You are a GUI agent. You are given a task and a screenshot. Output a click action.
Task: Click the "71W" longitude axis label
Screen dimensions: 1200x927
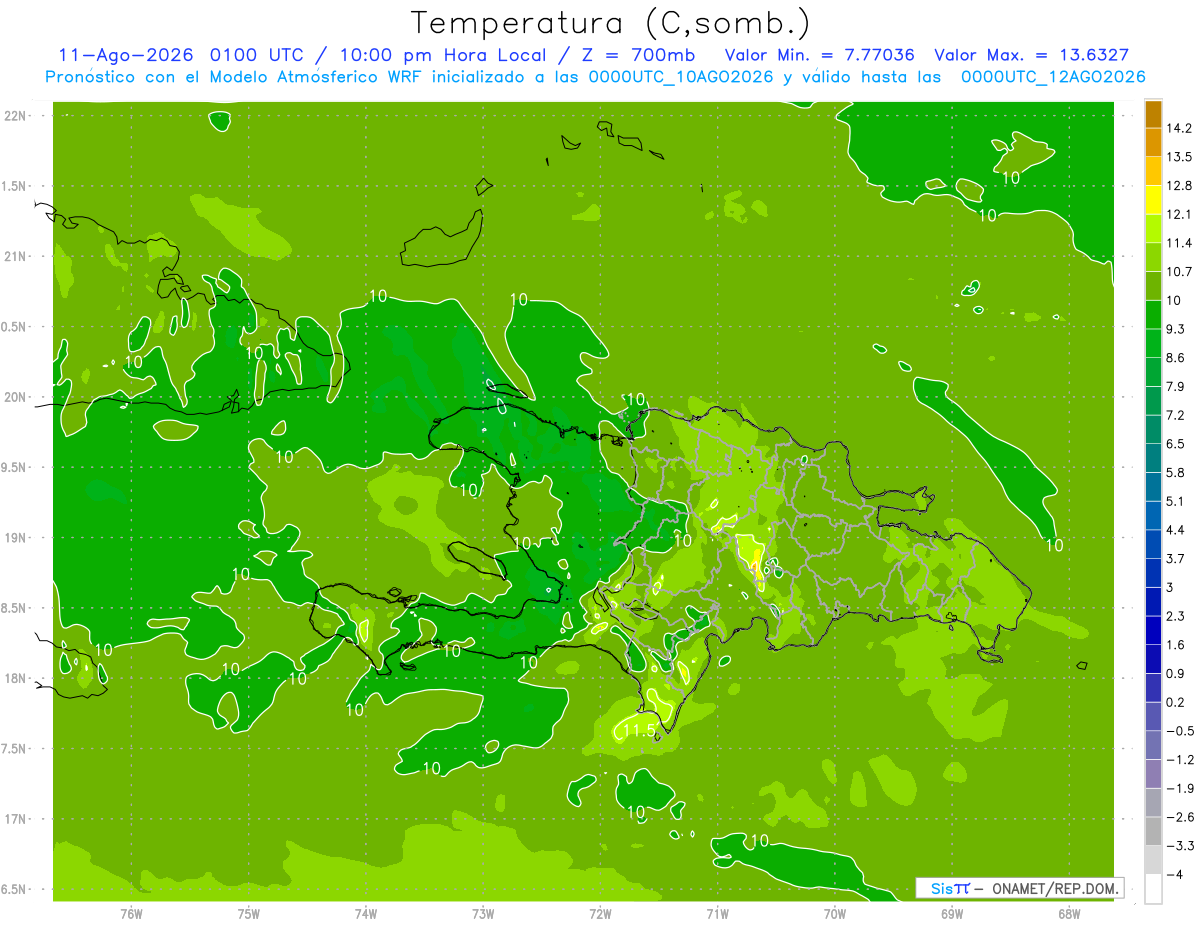point(717,913)
